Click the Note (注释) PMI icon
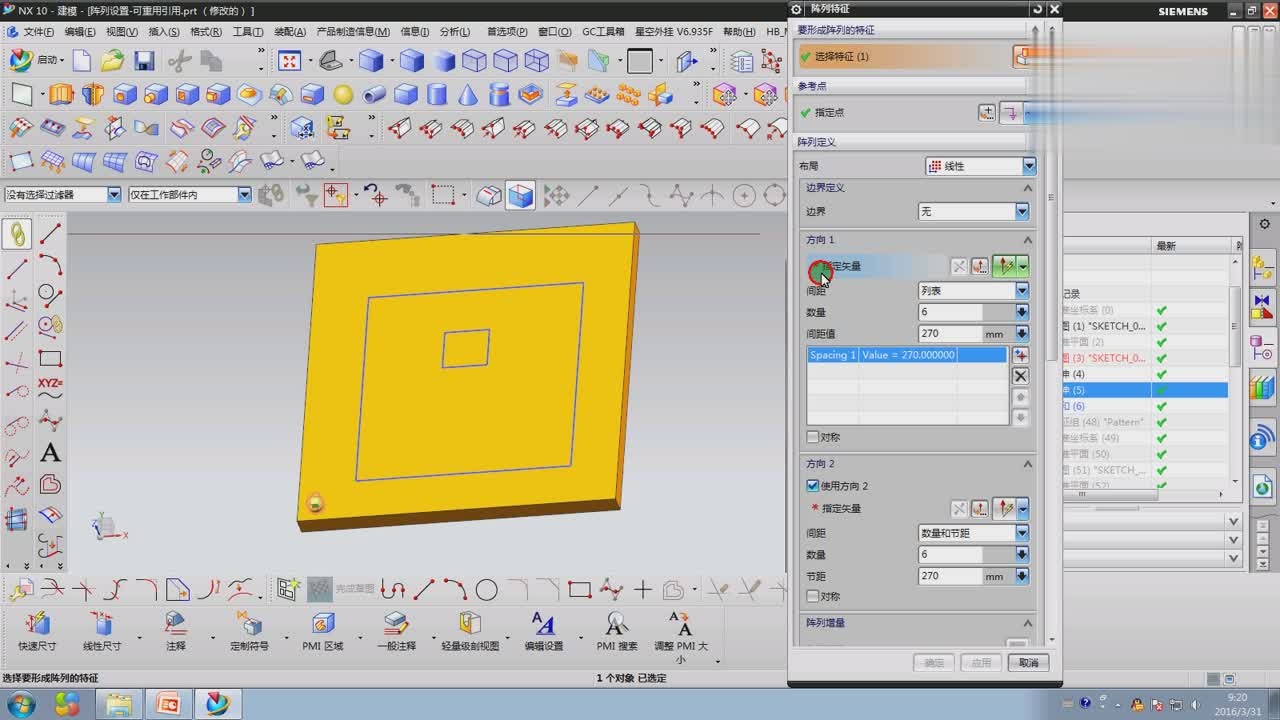 175,625
